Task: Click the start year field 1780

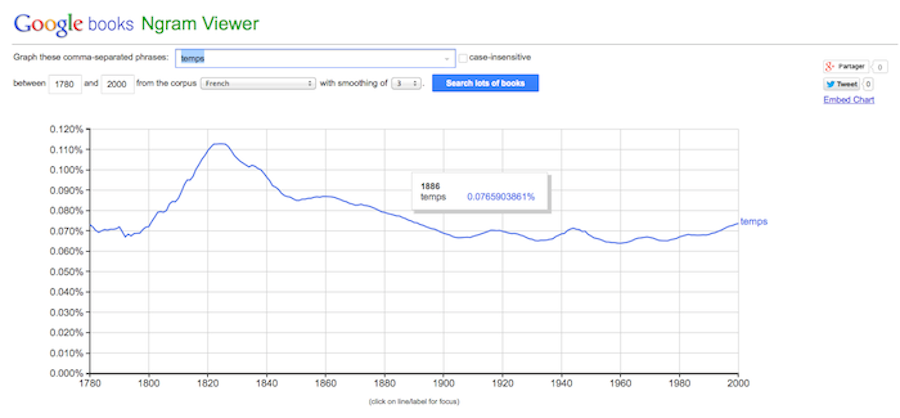Action: [x=65, y=84]
